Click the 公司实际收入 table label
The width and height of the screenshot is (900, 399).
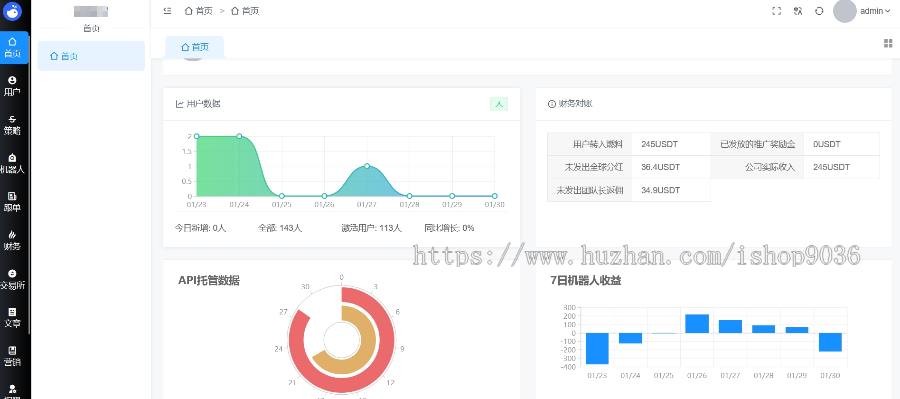pyautogui.click(x=770, y=167)
